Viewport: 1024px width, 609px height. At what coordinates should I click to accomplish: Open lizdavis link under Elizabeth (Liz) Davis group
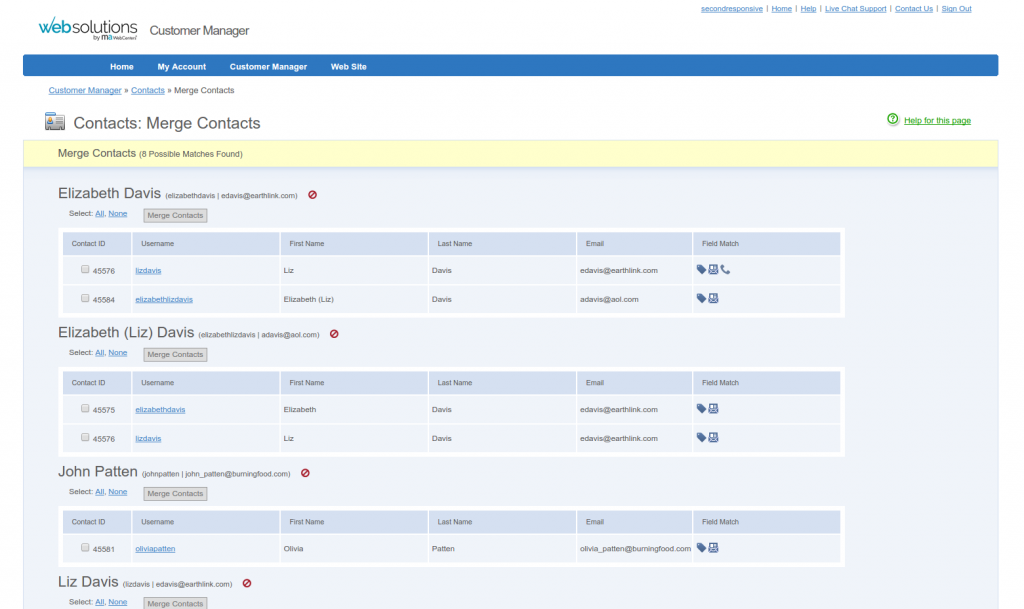pyautogui.click(x=148, y=438)
